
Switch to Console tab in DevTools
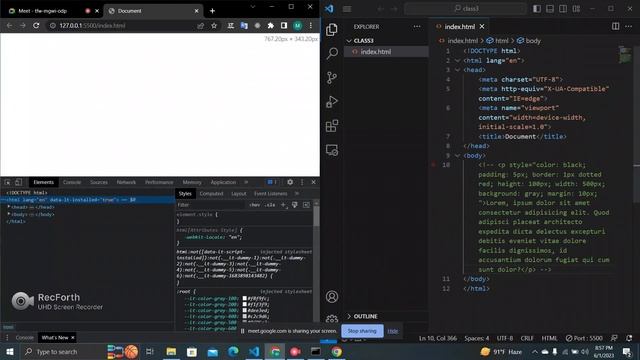72,182
